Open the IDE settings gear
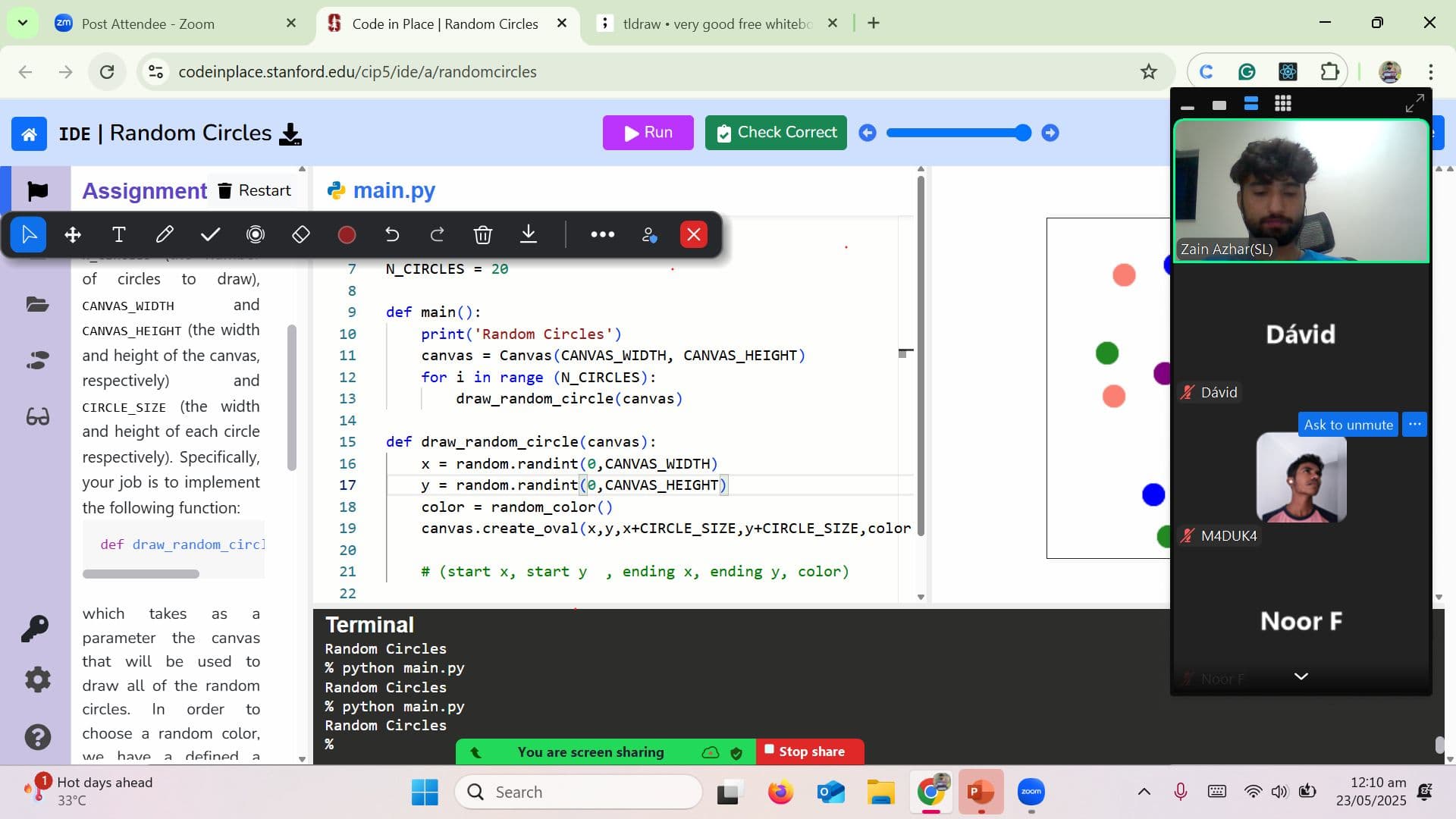The width and height of the screenshot is (1456, 819). pos(38,679)
